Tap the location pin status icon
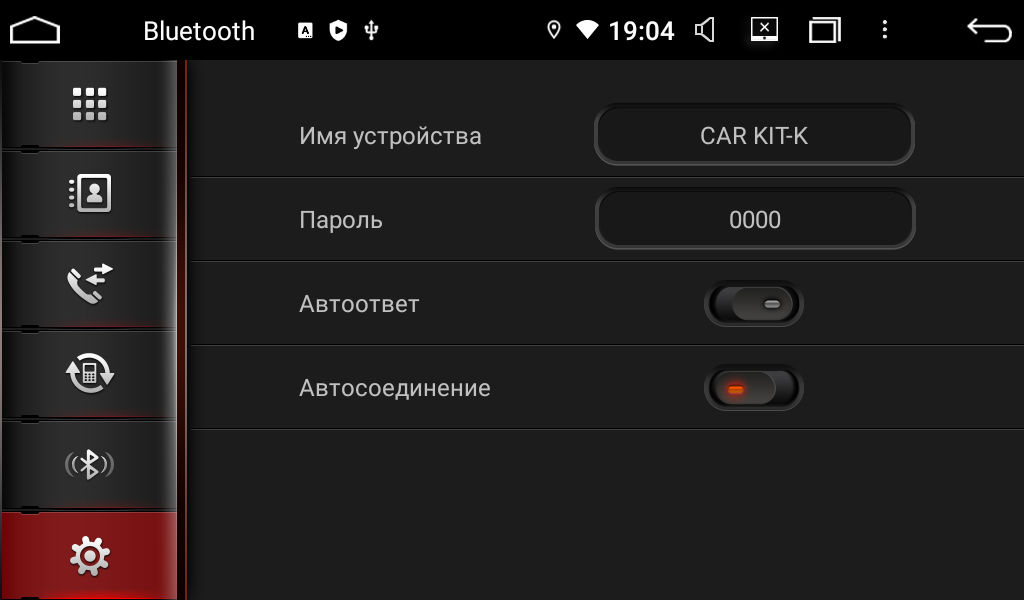 [554, 30]
